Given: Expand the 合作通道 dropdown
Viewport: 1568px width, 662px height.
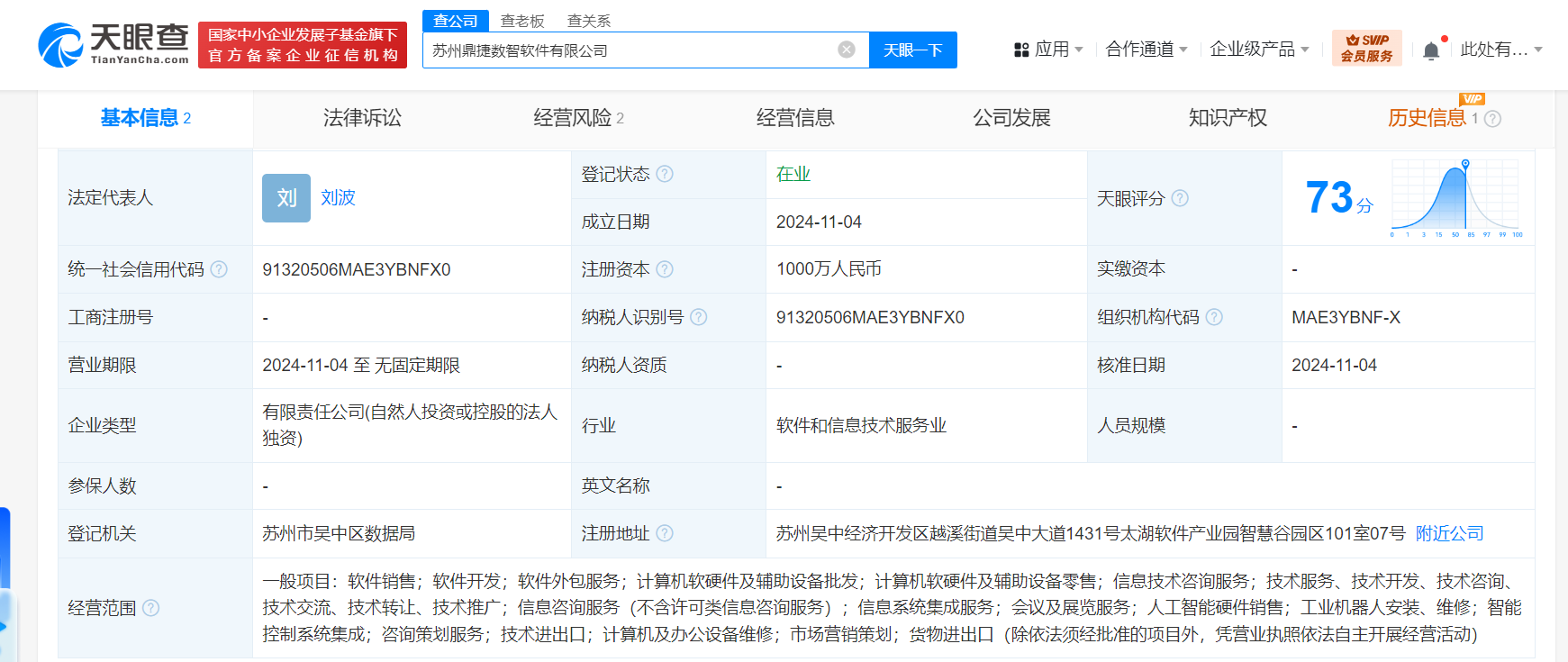Looking at the screenshot, I should click(x=1147, y=50).
